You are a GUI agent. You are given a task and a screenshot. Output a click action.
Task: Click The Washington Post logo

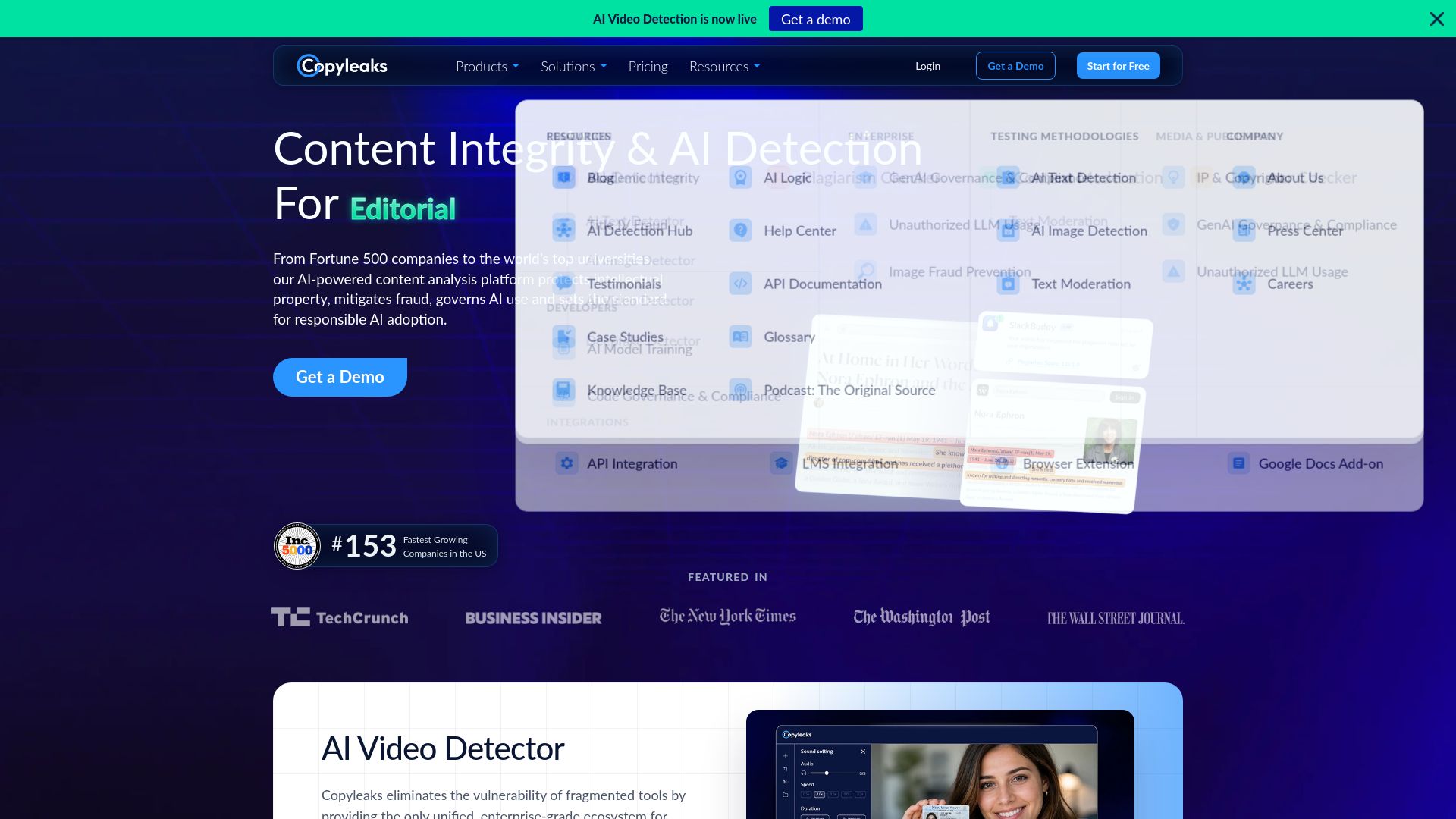(921, 617)
